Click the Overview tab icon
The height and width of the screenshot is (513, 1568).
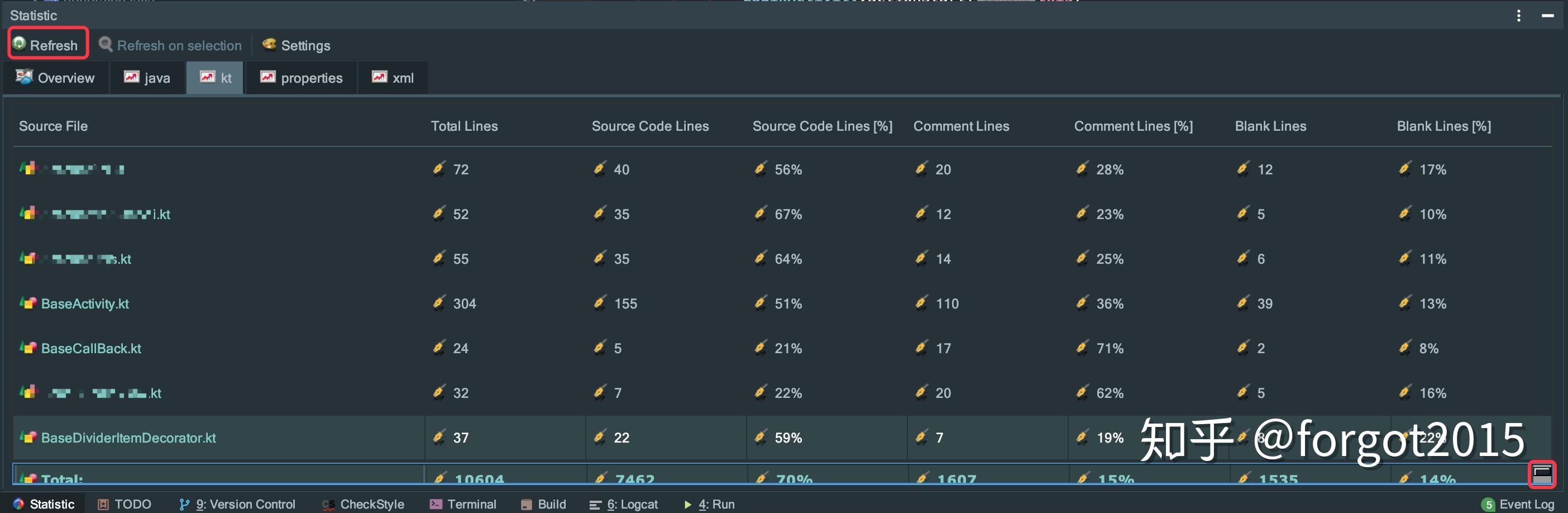[25, 77]
